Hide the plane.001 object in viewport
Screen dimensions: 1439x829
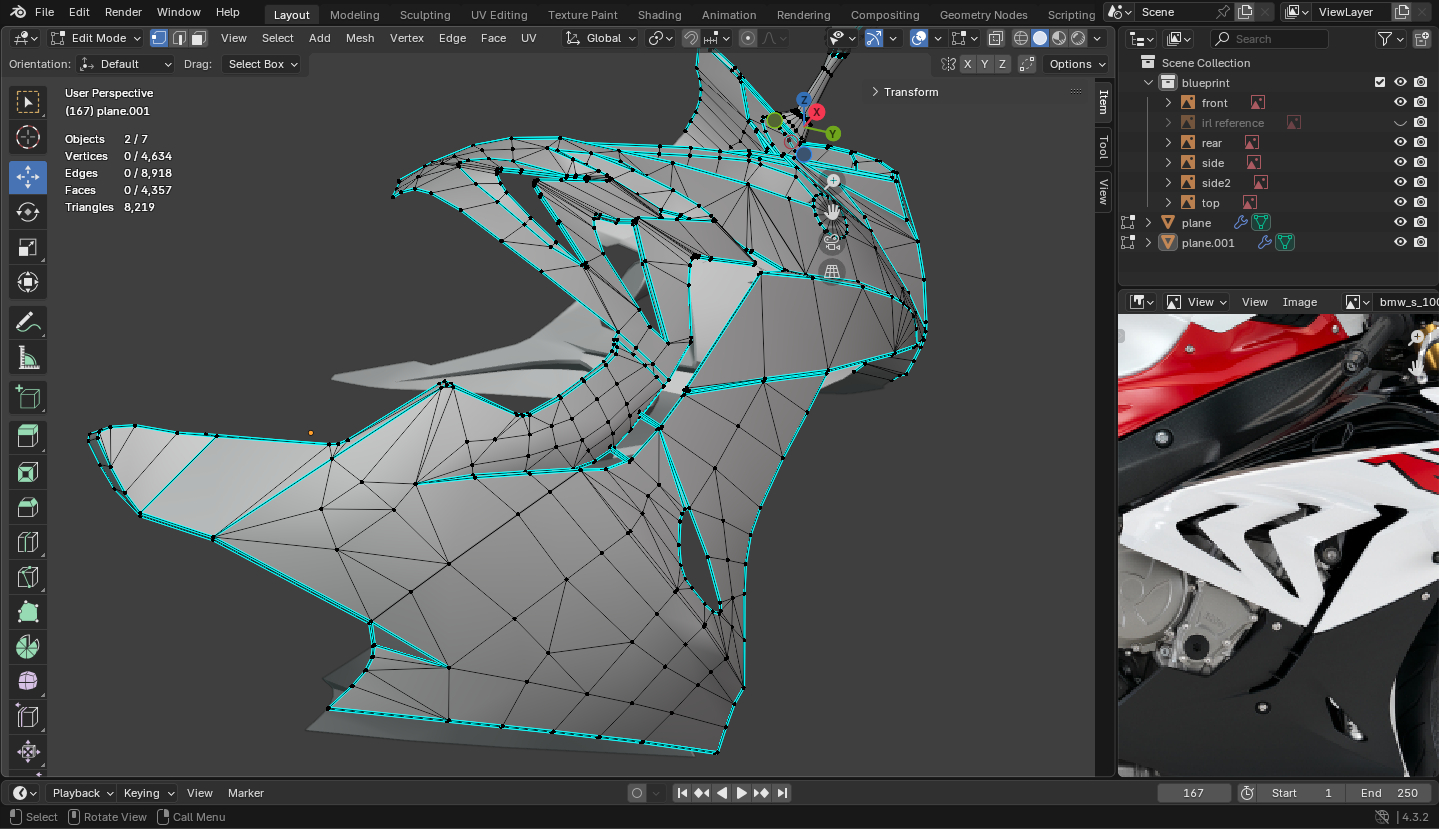pyautogui.click(x=1400, y=243)
